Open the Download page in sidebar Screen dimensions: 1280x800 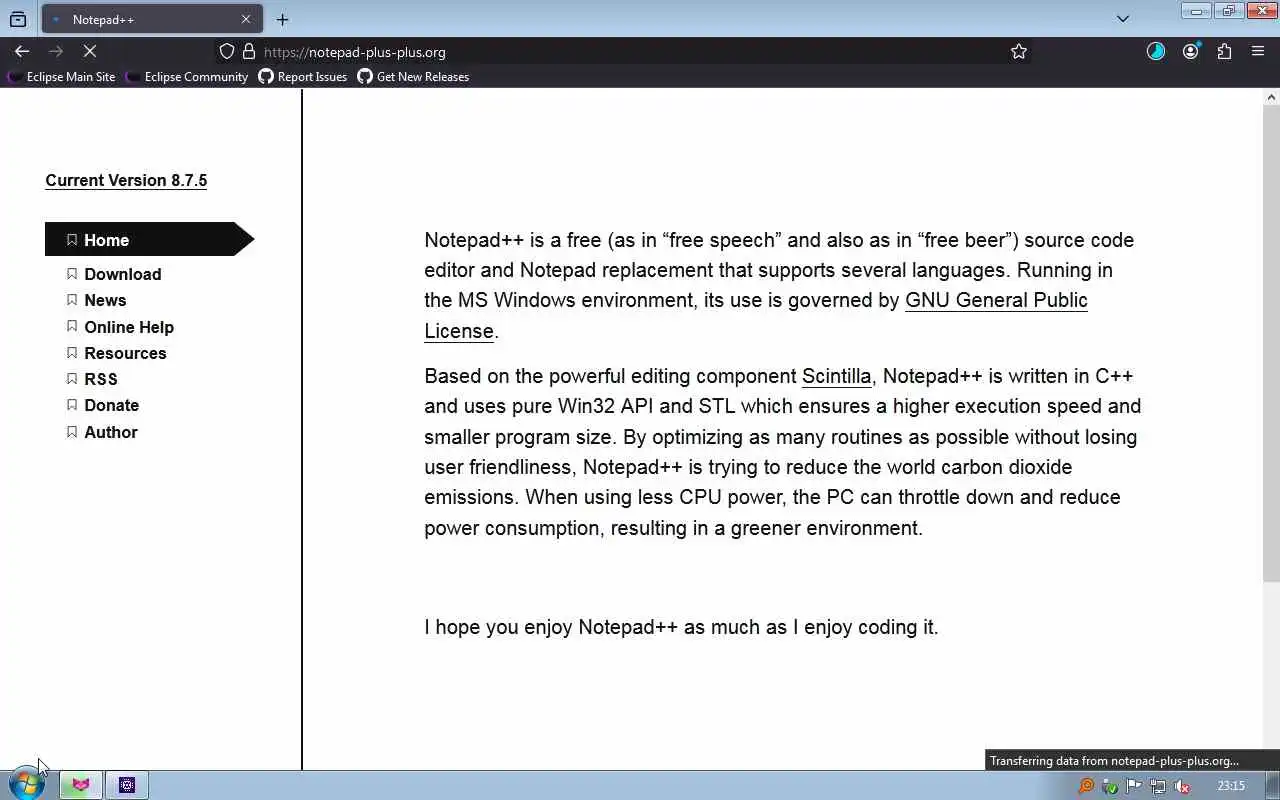pyautogui.click(x=123, y=274)
